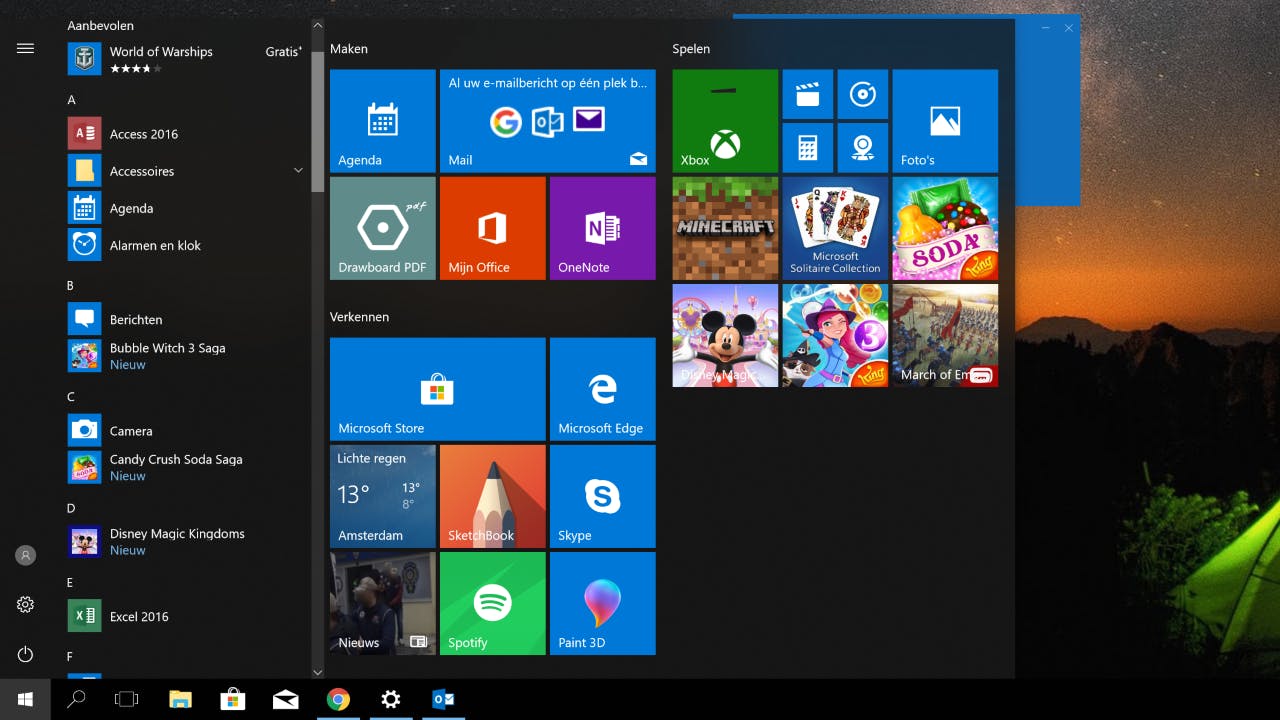
Task: Open the small Calculator tile
Action: click(x=807, y=148)
